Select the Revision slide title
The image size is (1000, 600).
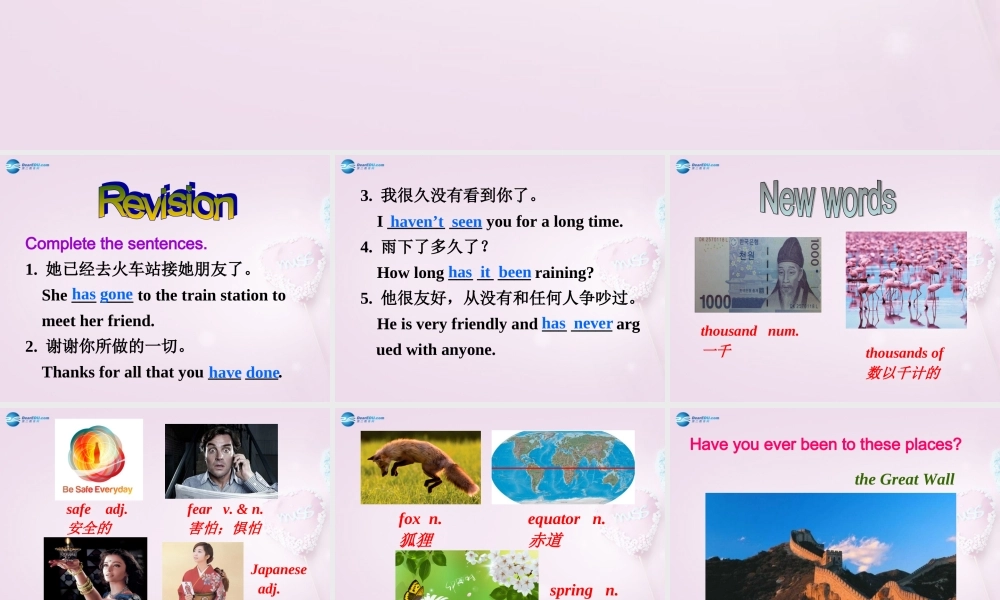tap(166, 200)
